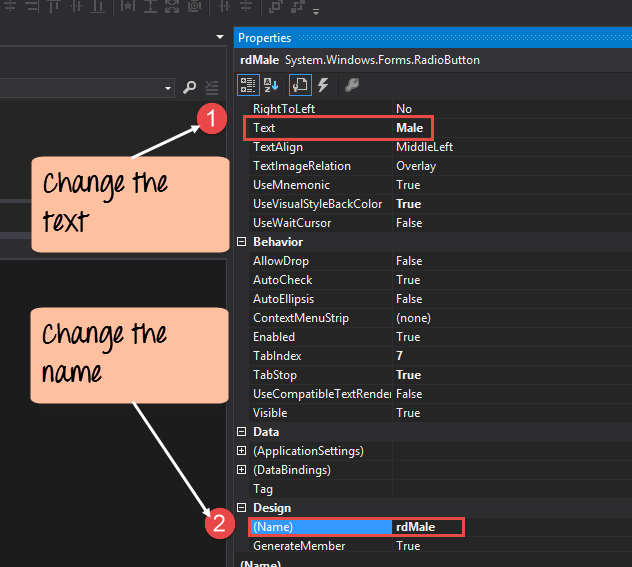
Task: Select the Enabled property row
Action: [273, 337]
